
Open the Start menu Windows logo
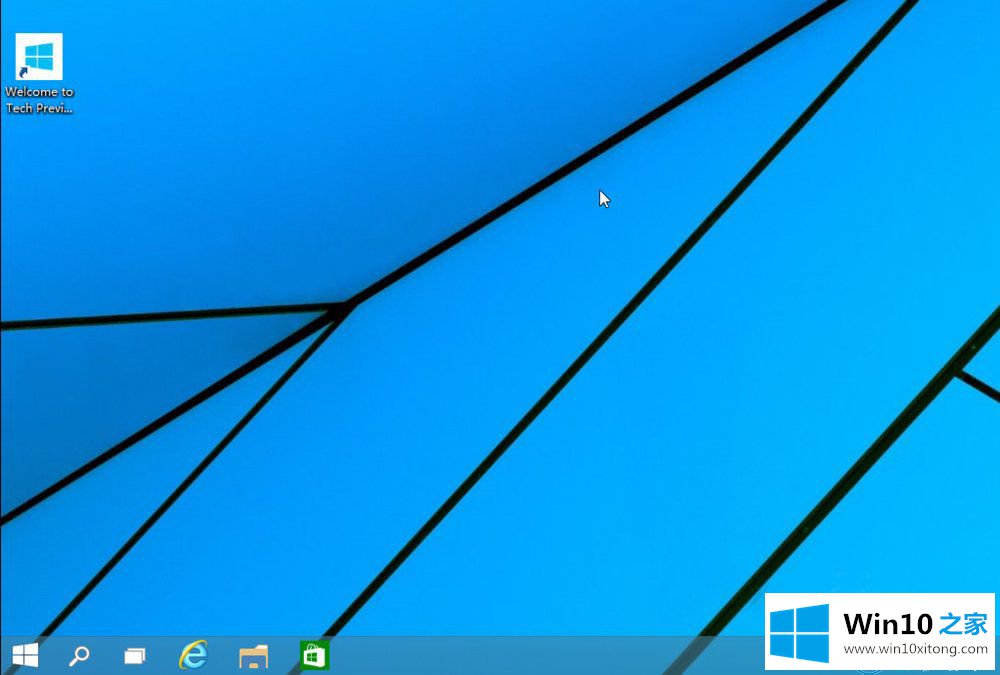25,656
